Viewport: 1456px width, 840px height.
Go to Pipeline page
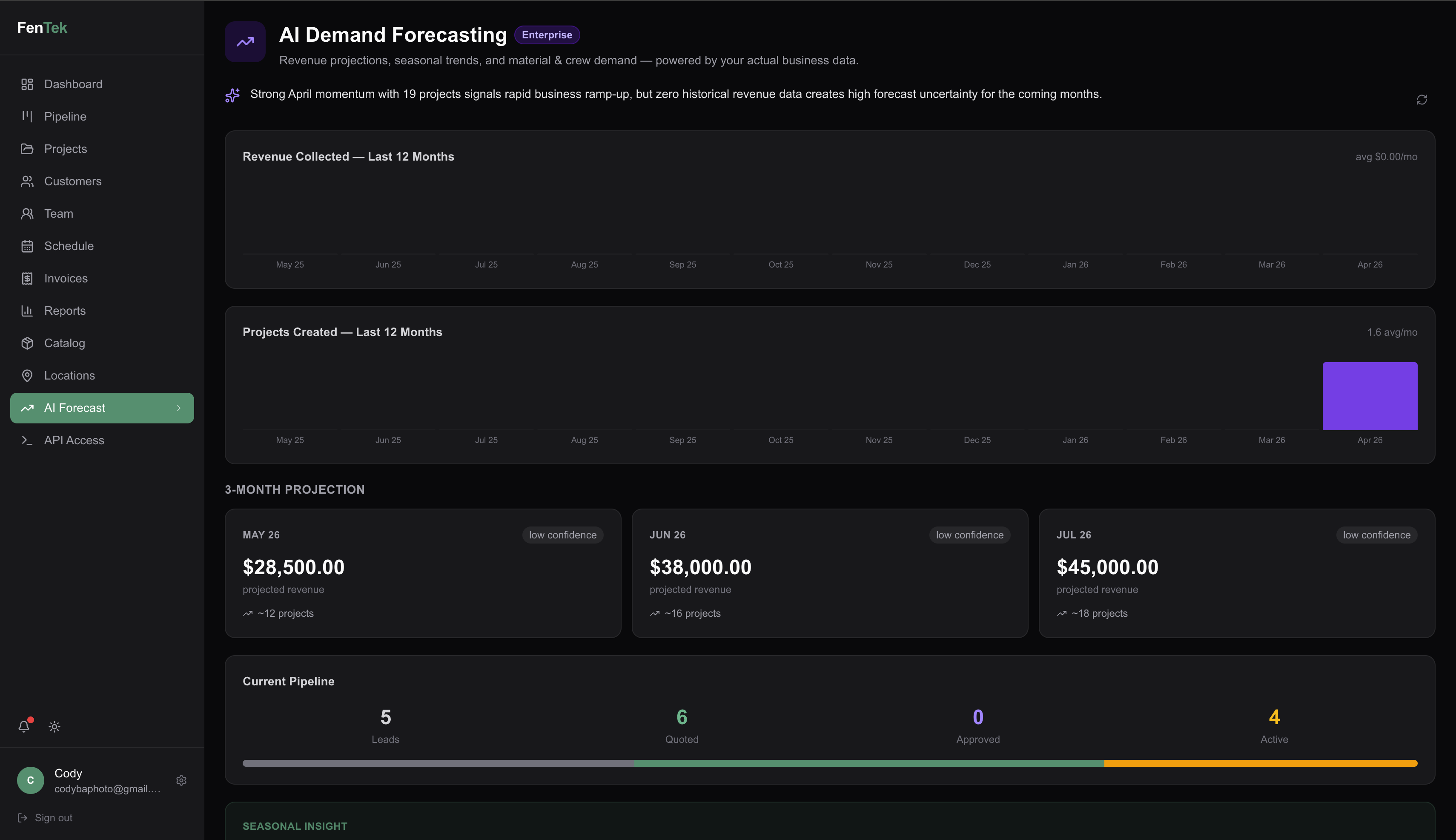[65, 117]
